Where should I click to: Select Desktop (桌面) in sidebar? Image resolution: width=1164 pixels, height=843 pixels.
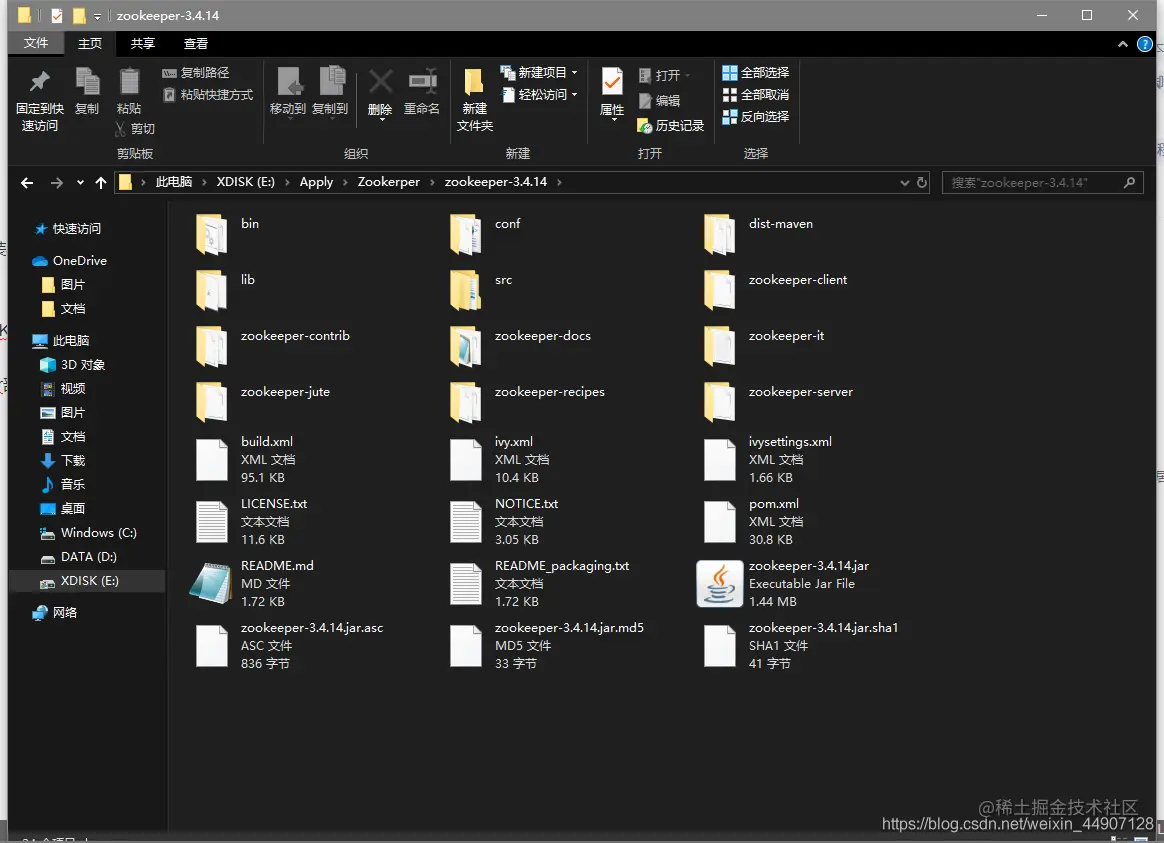pos(63,508)
